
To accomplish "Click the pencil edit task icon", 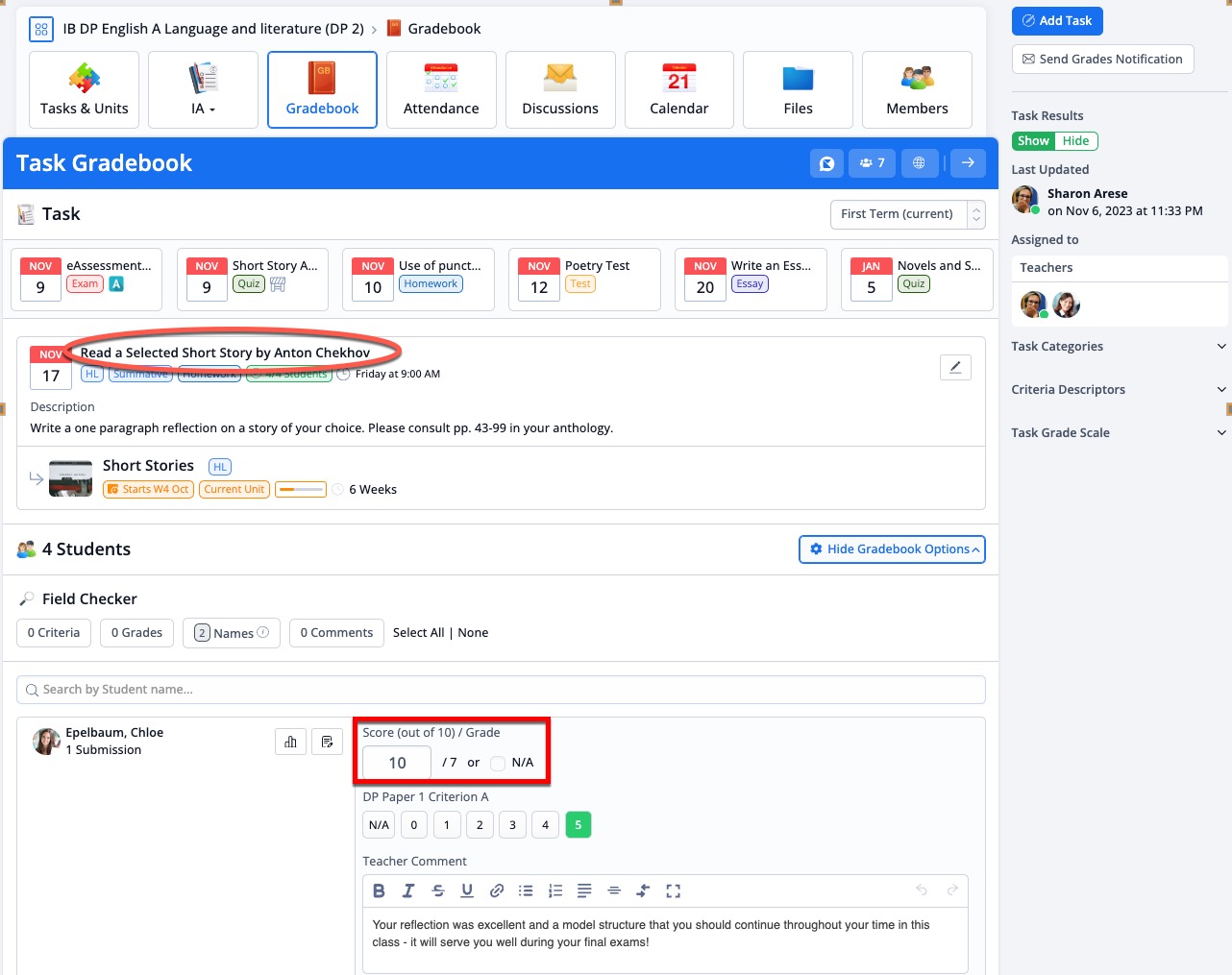I will click(x=954, y=367).
